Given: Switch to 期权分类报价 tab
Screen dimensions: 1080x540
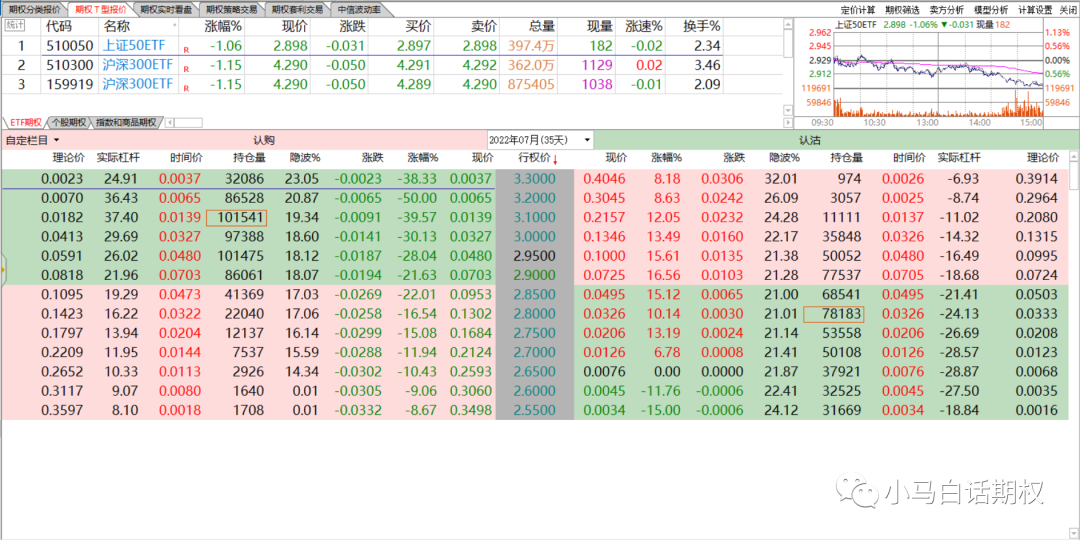Looking at the screenshot, I should (x=34, y=8).
